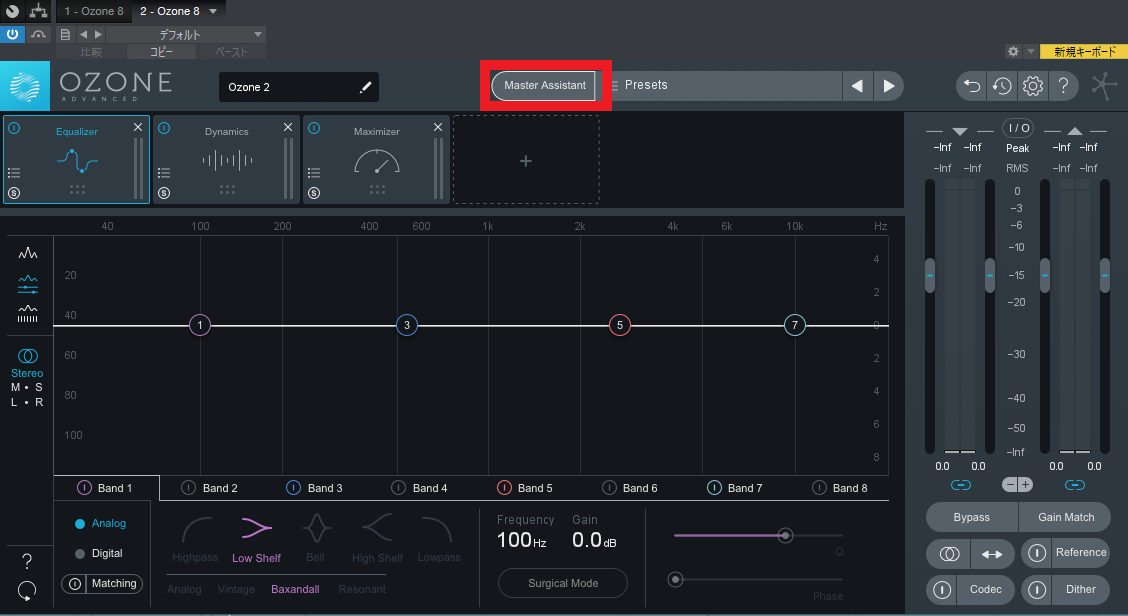Select the Highpass filter shape
This screenshot has width=1128, height=616.
195,538
